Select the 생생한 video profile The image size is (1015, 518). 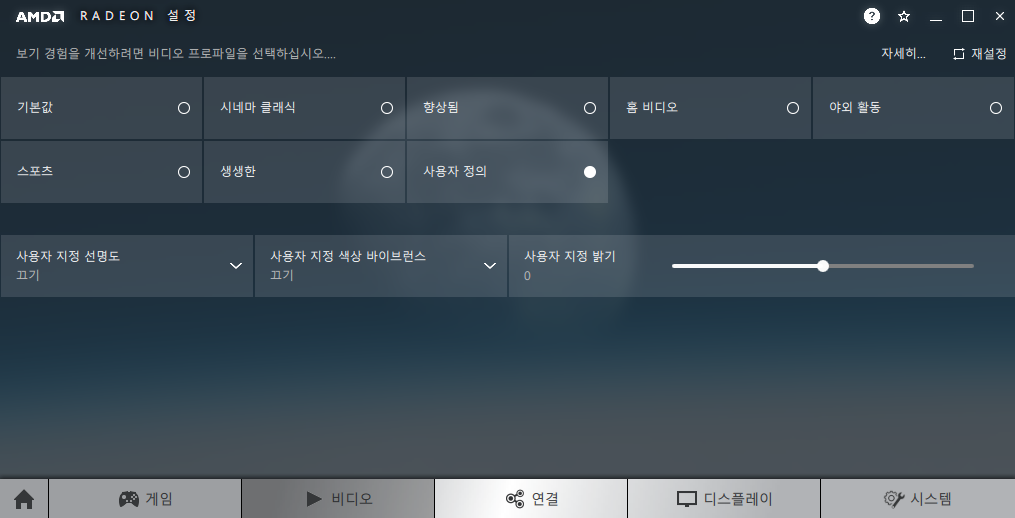304,172
